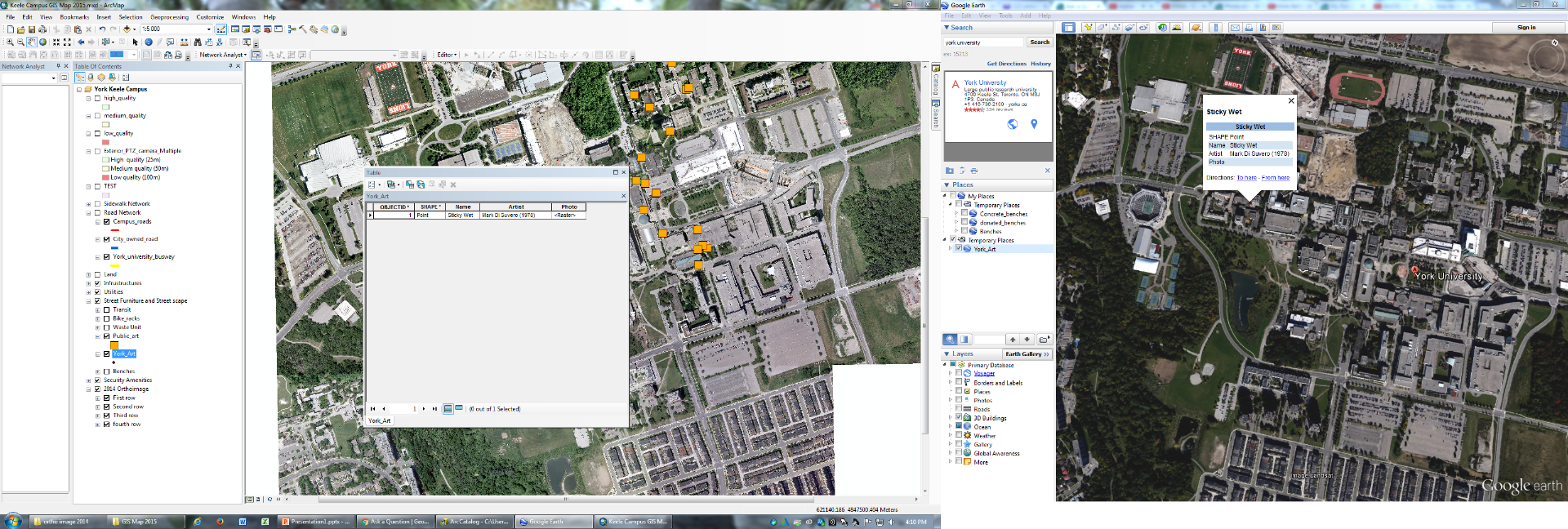Open Table Options icon in Table window

(x=372, y=184)
